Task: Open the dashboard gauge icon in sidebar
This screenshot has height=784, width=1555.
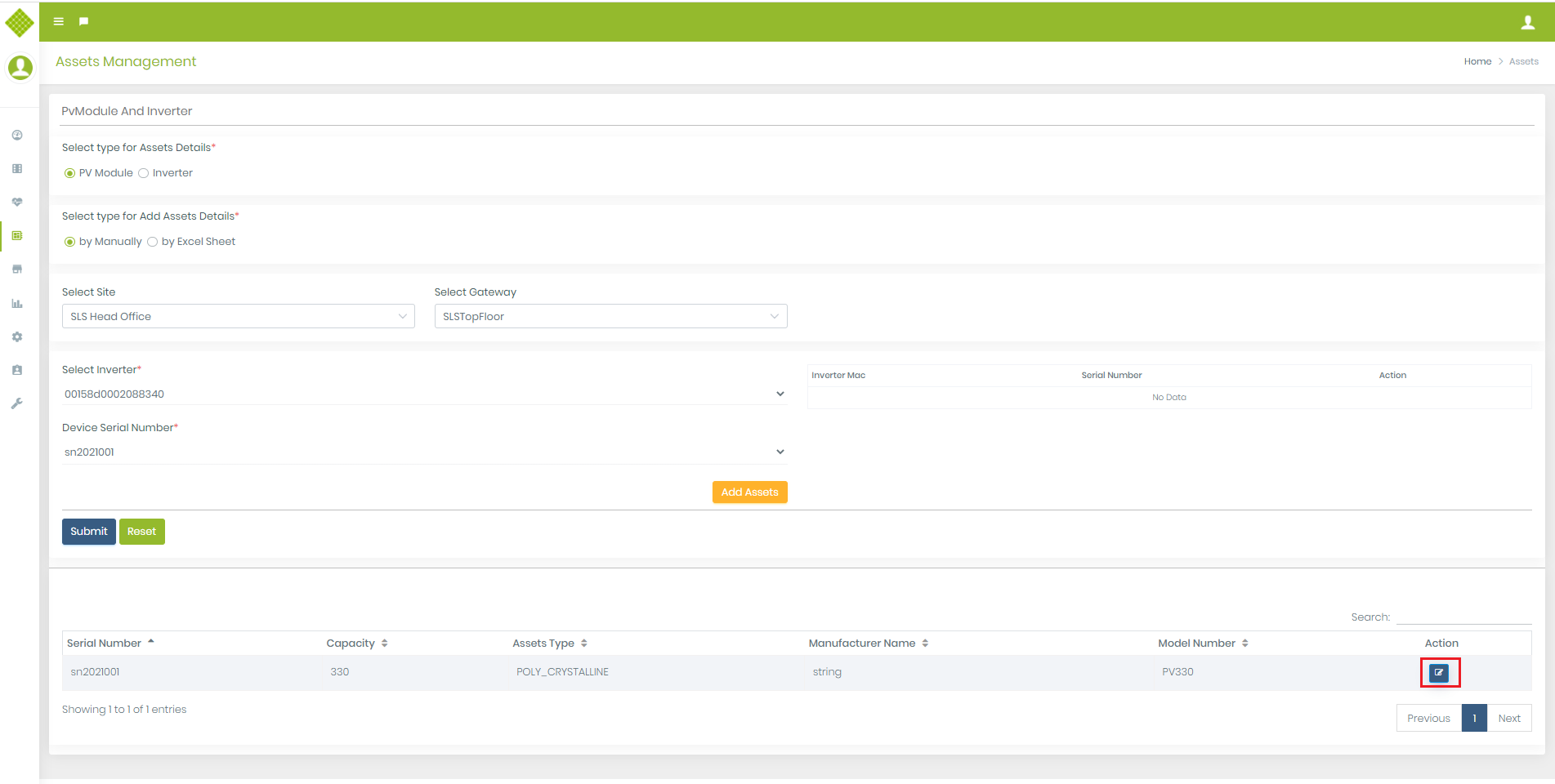Action: tap(17, 136)
